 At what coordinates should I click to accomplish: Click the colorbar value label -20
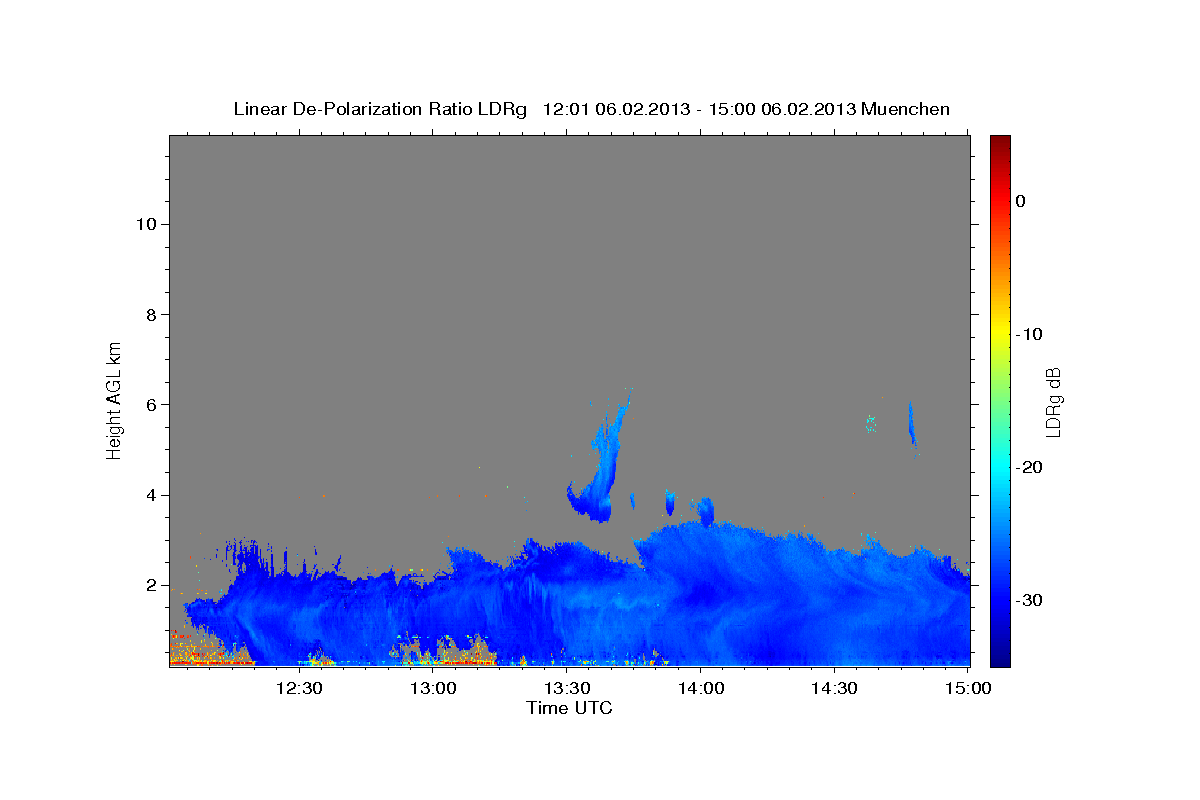point(1030,467)
